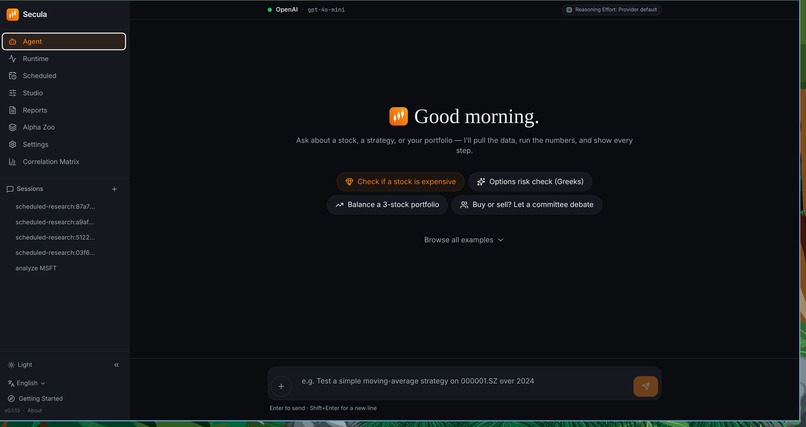Open the OpenAI provider selector
This screenshot has width=806, height=427.
click(x=283, y=10)
